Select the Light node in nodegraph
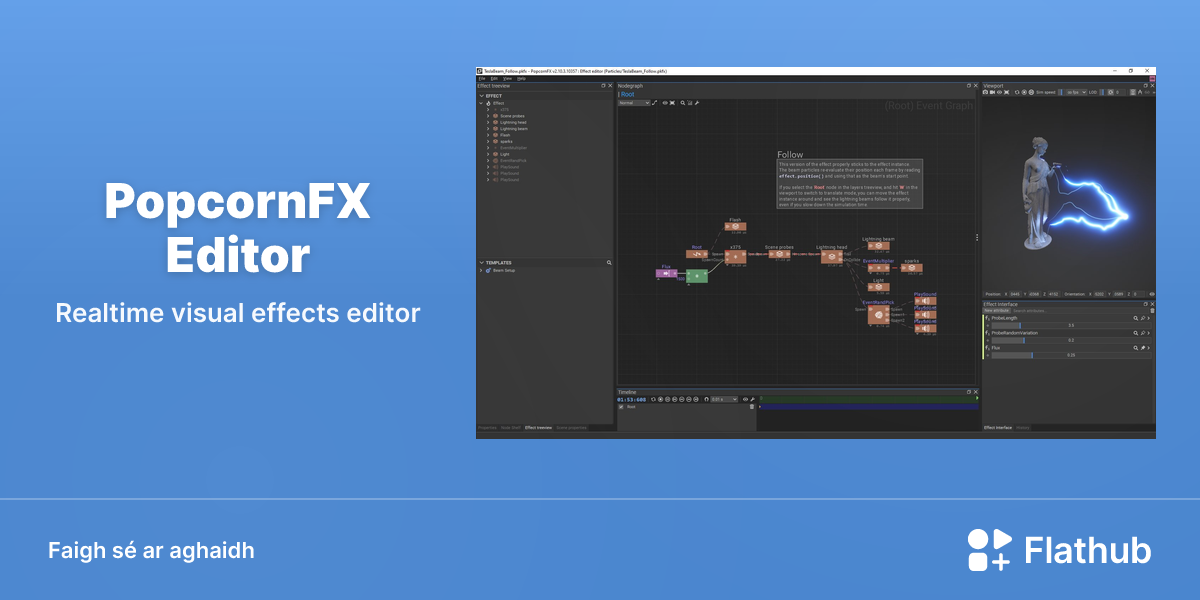1200x600 pixels. (x=878, y=287)
